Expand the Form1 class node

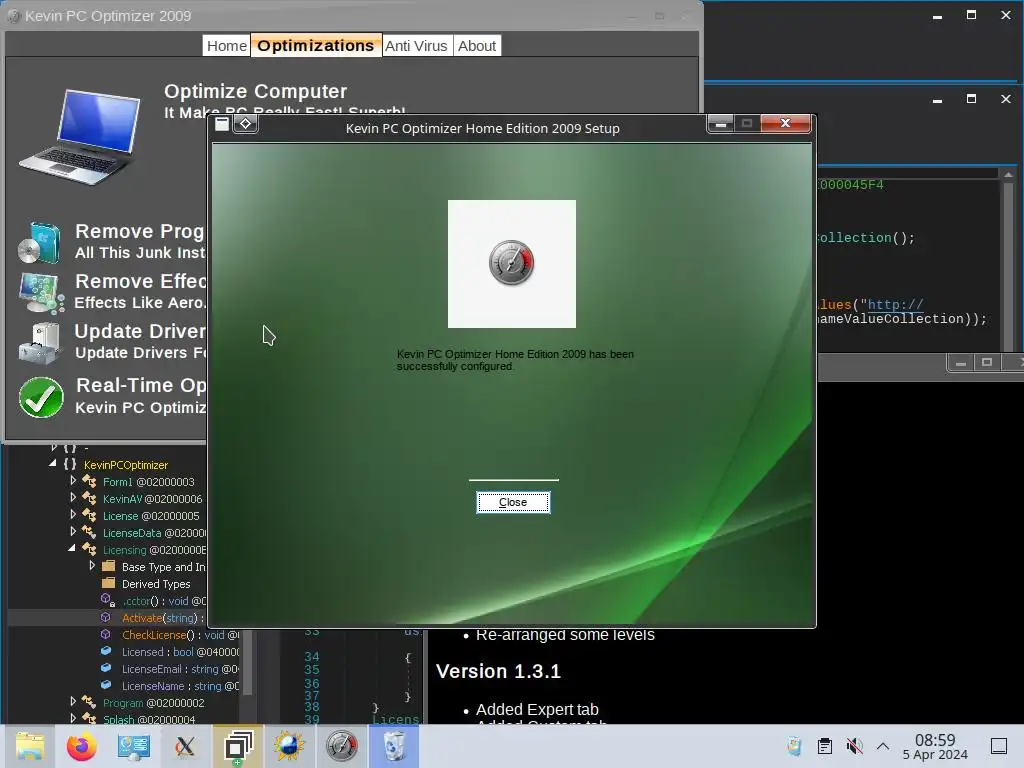point(73,481)
